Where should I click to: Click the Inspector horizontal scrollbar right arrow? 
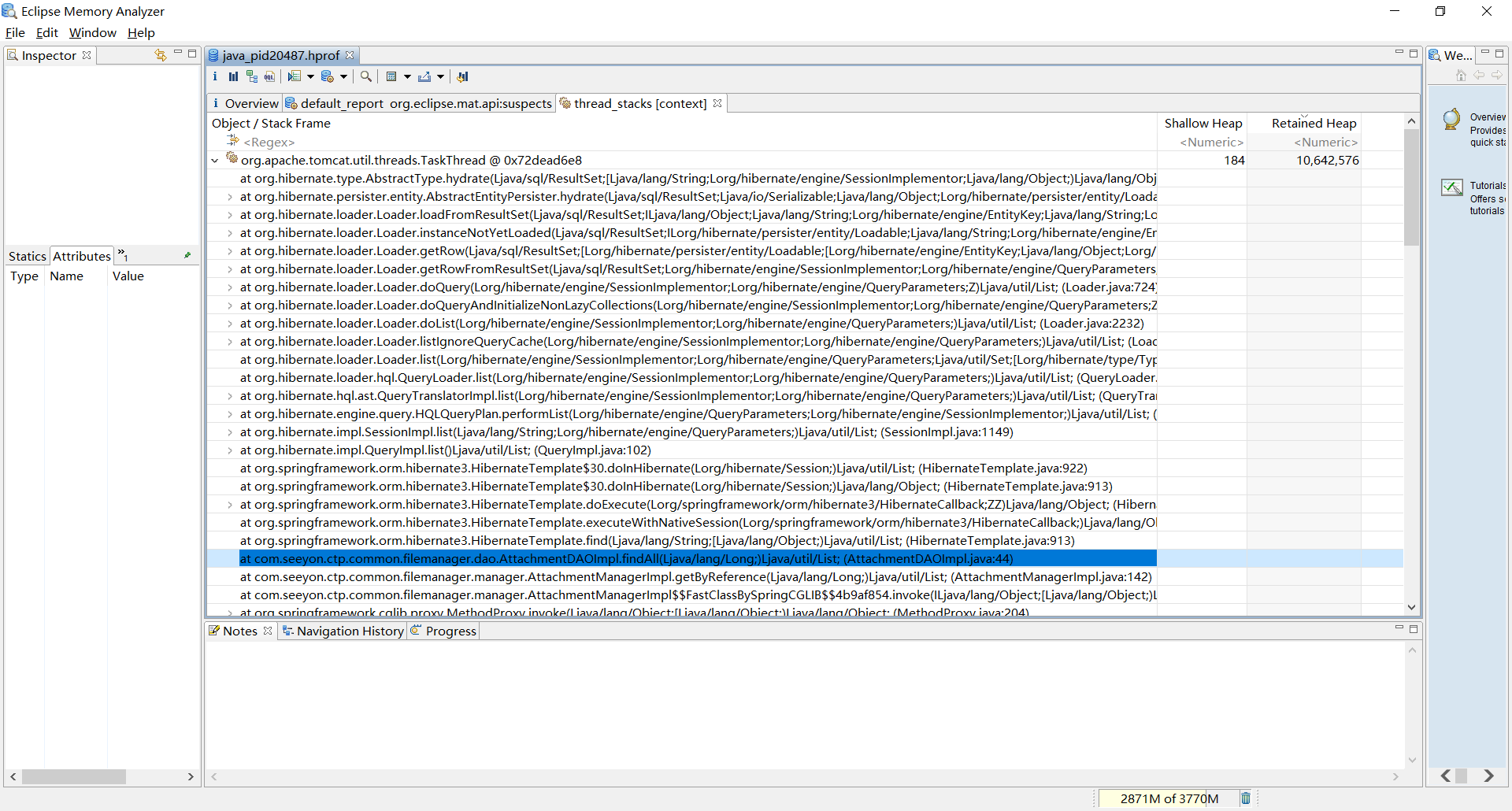[x=191, y=776]
